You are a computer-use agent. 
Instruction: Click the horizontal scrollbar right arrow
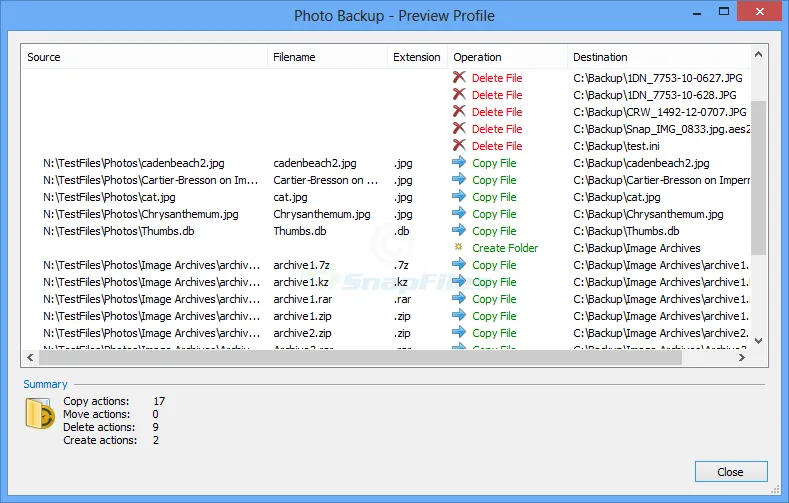tap(742, 358)
